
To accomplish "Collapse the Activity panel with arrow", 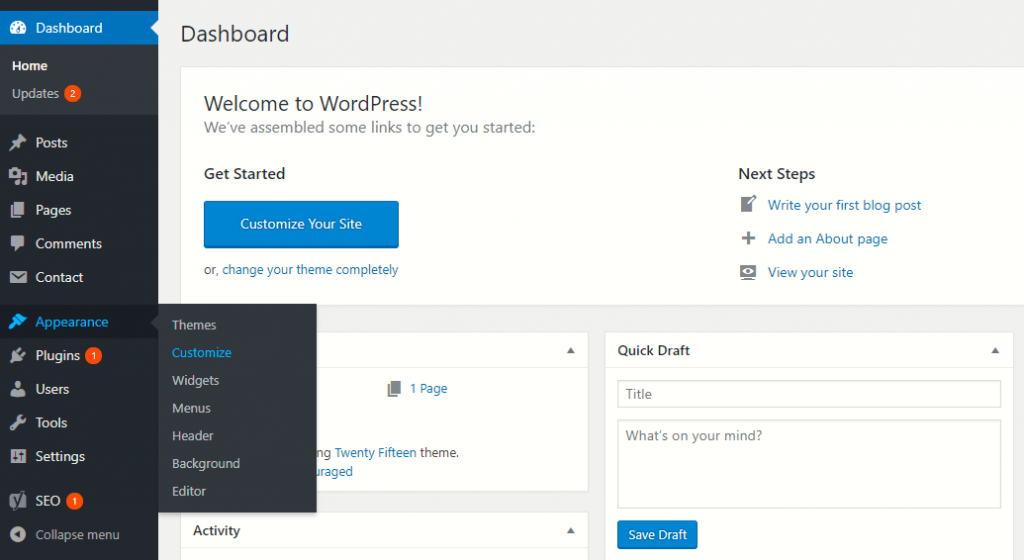I will [570, 531].
